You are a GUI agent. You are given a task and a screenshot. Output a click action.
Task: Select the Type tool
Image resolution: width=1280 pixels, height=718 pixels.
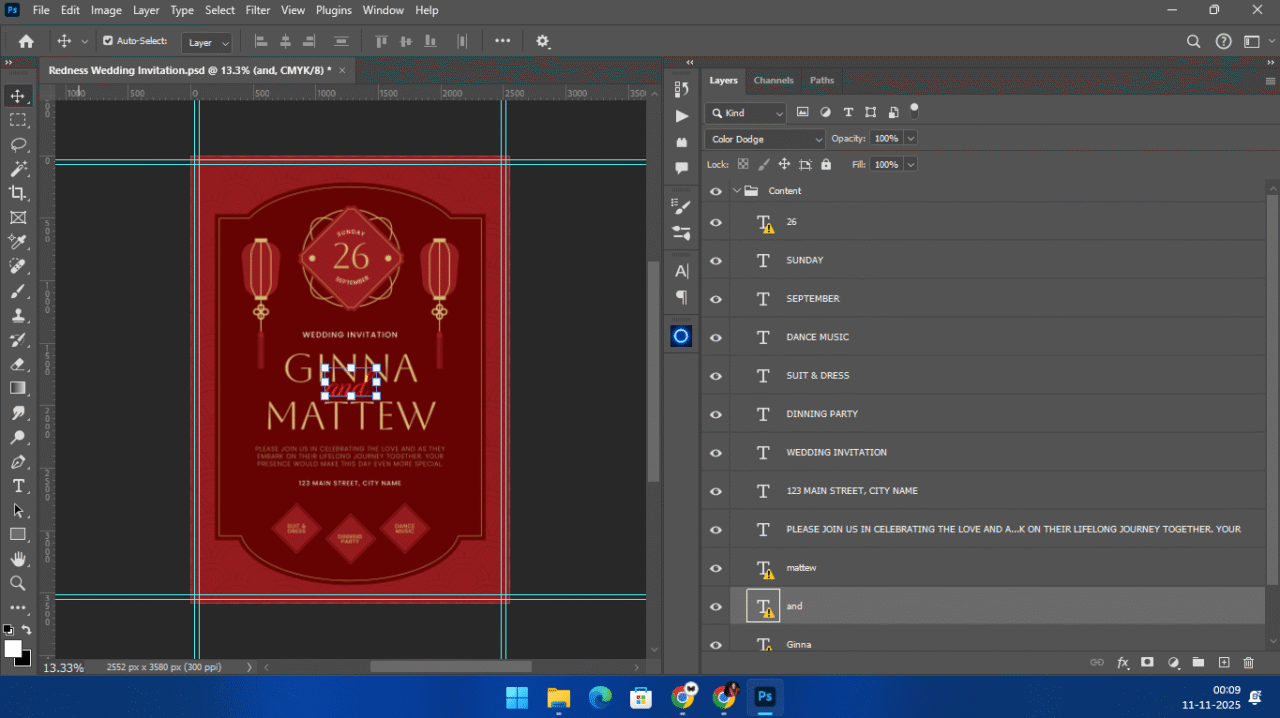18,486
